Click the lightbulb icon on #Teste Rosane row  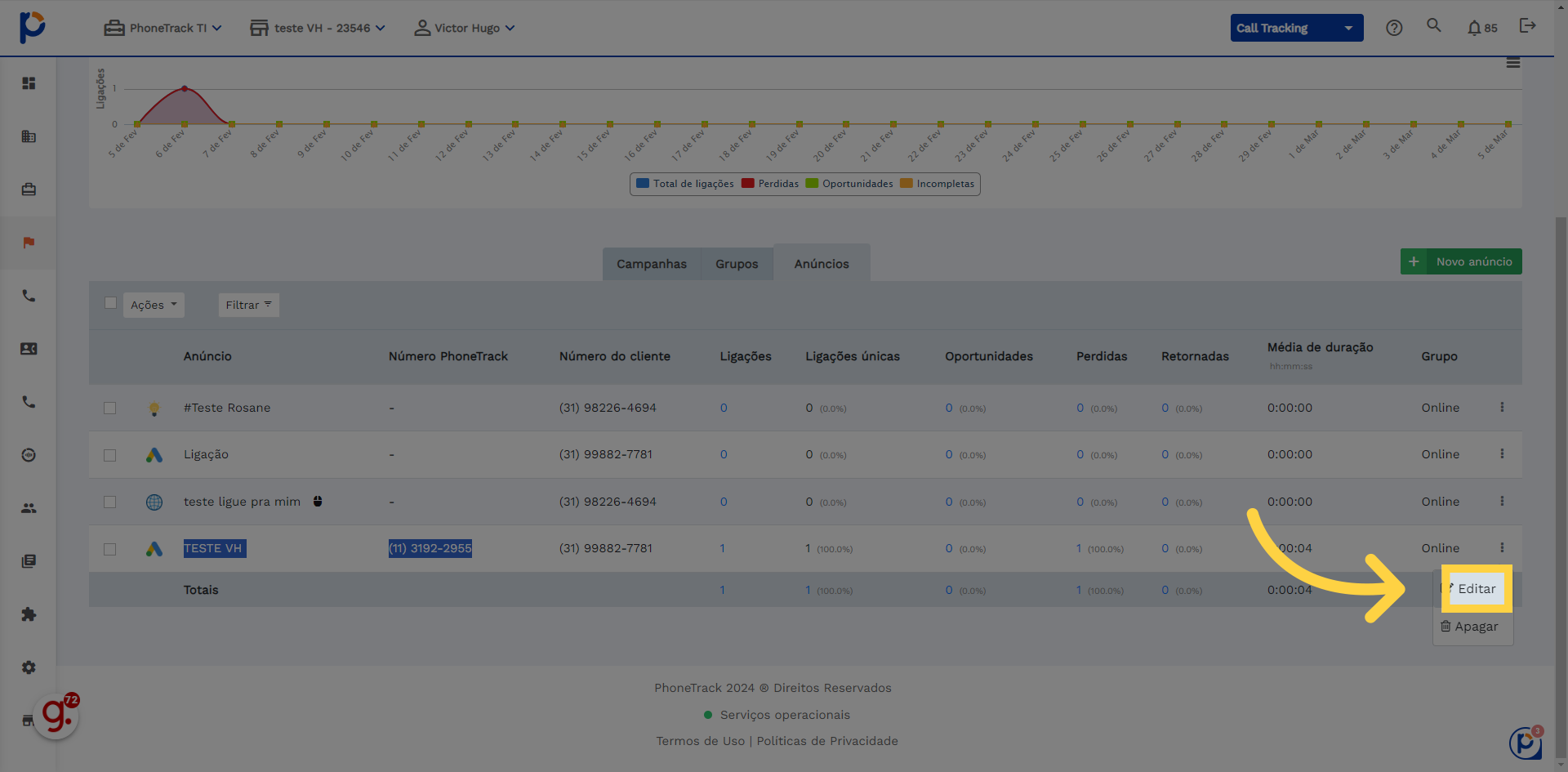[x=154, y=408]
